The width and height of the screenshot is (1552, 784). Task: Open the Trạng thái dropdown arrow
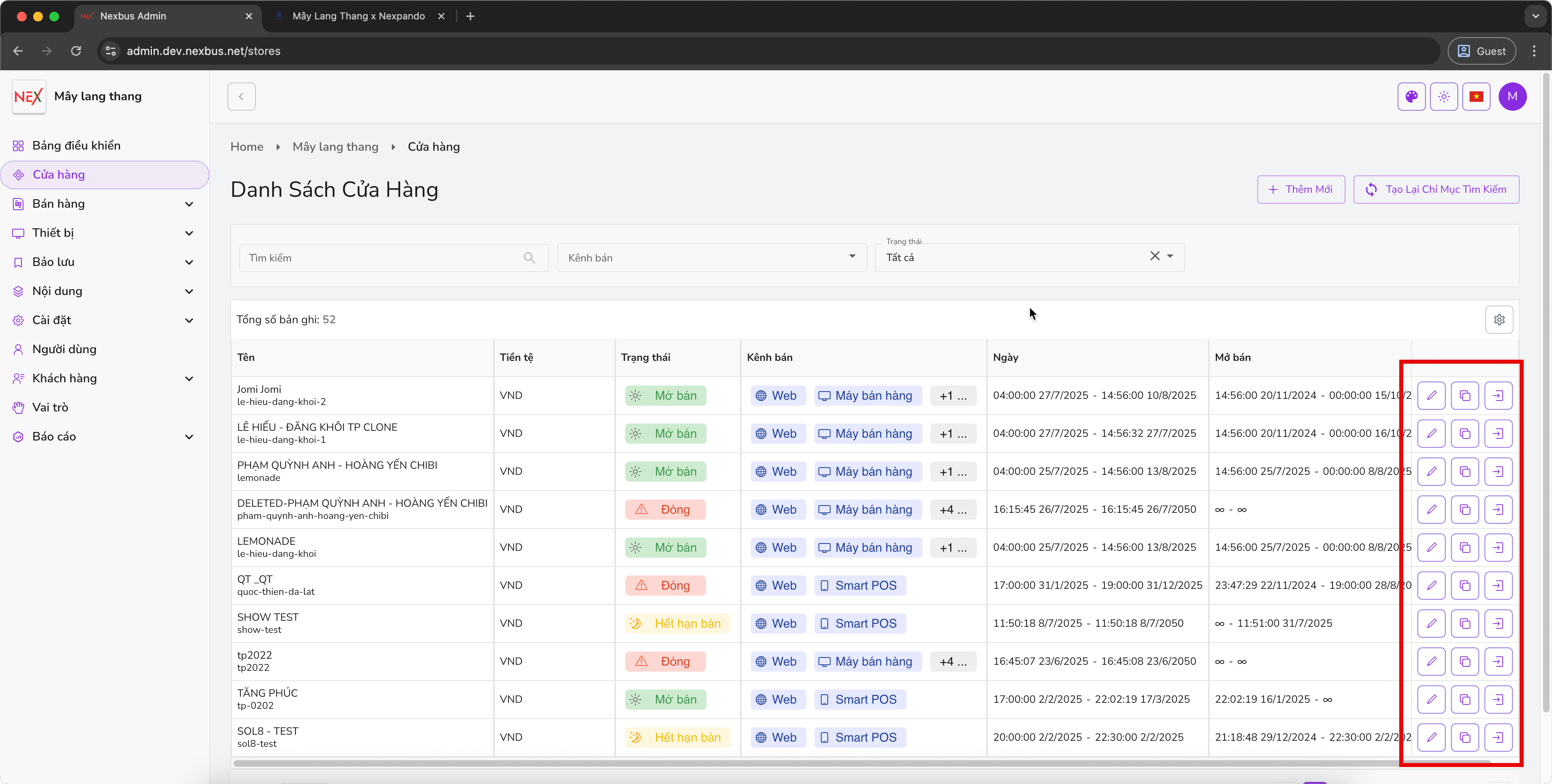tap(1170, 256)
